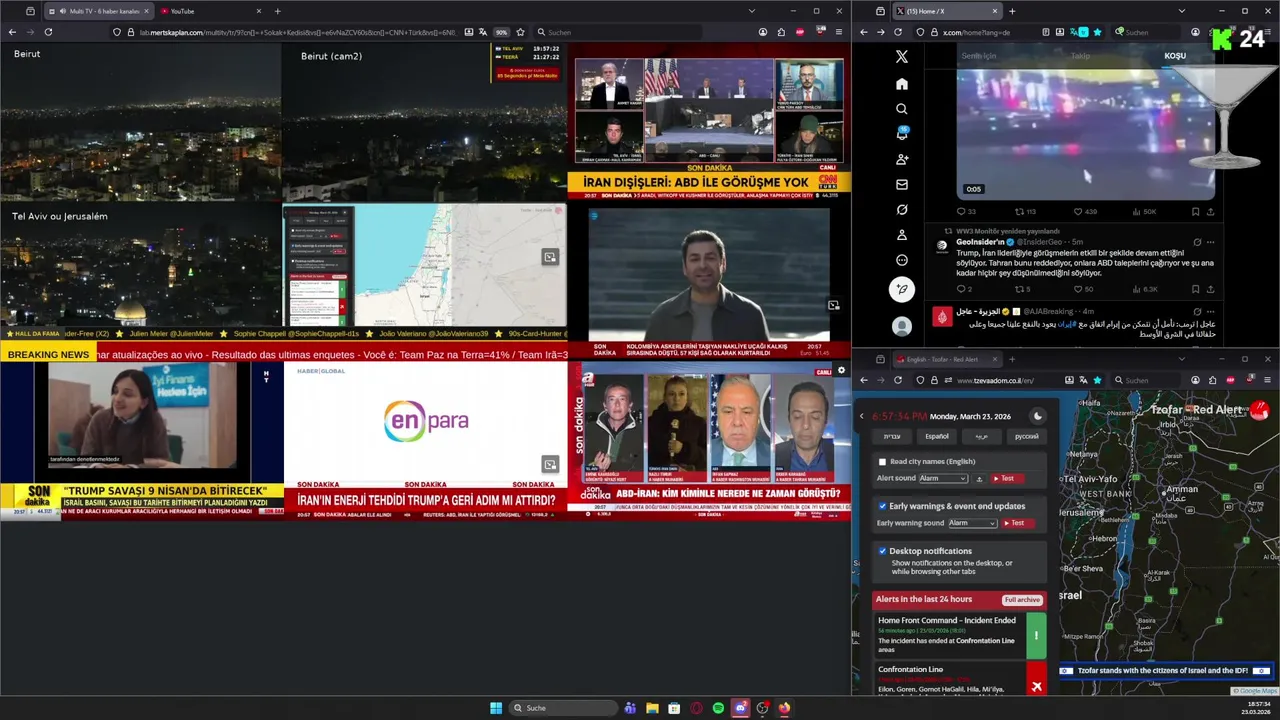Open Home Front Command Incident Ended alert

tap(960, 635)
